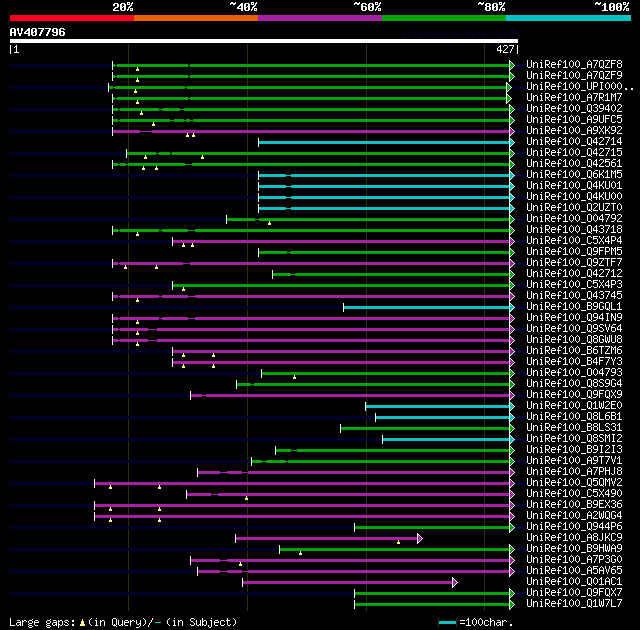Select the UniRef100_Q42714 label
This screenshot has width=640, height=630.
574,142
